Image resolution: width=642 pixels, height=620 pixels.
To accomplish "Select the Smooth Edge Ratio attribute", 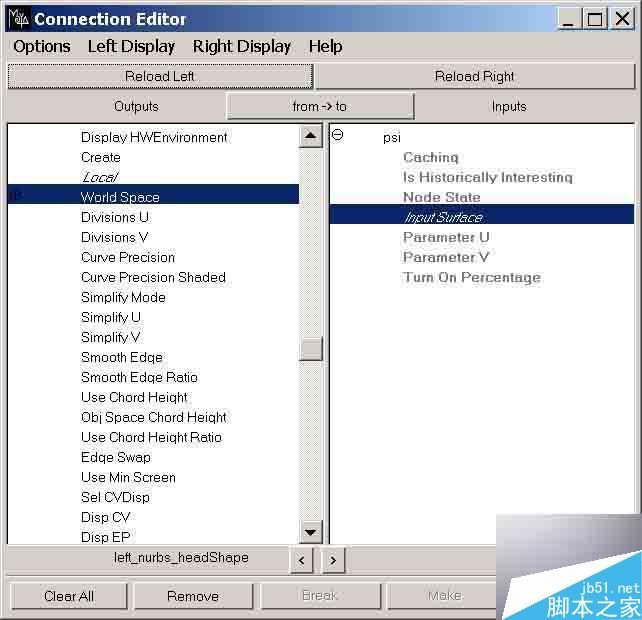I will pos(139,377).
